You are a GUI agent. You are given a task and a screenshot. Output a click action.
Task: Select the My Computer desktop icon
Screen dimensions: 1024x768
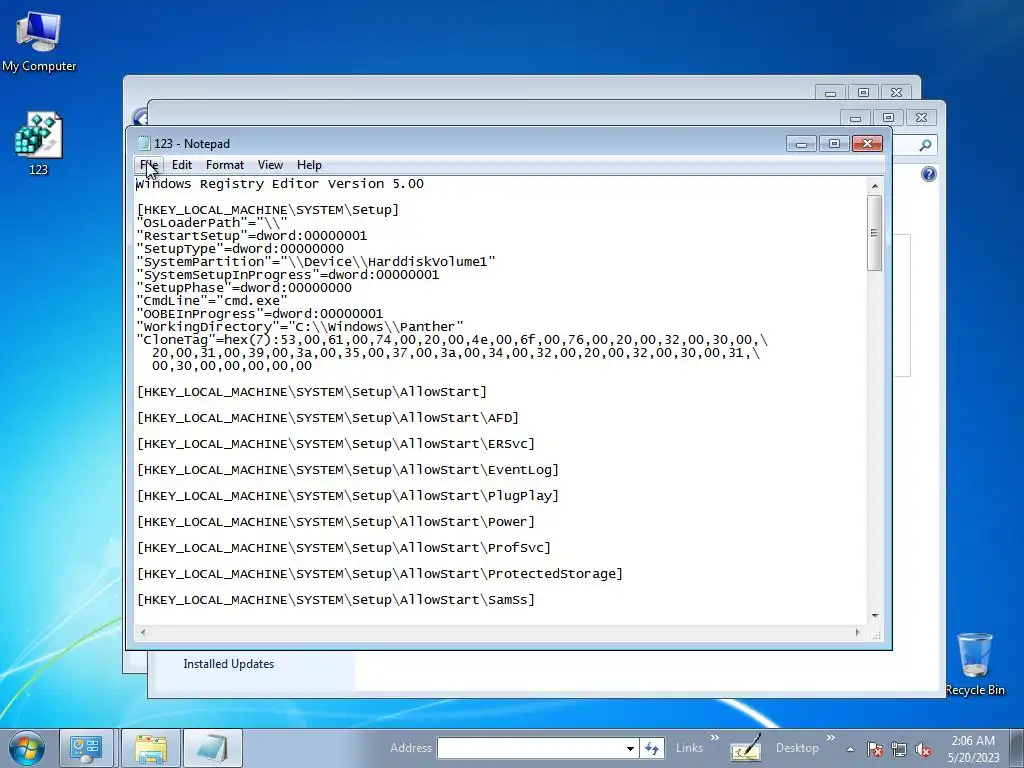coord(39,42)
